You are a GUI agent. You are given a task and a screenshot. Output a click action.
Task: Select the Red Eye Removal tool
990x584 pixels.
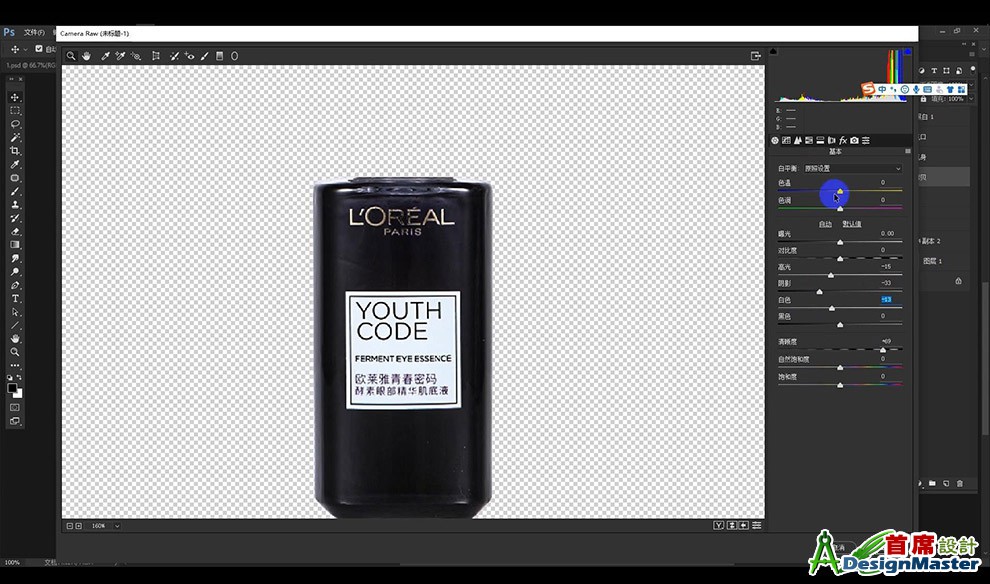(189, 56)
